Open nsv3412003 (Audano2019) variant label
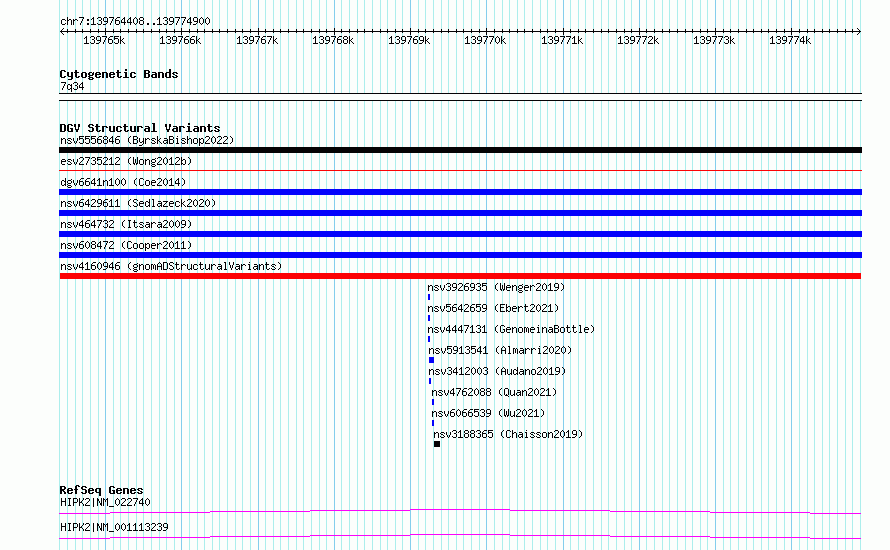Viewport: 890px width, 550px height. 497,371
